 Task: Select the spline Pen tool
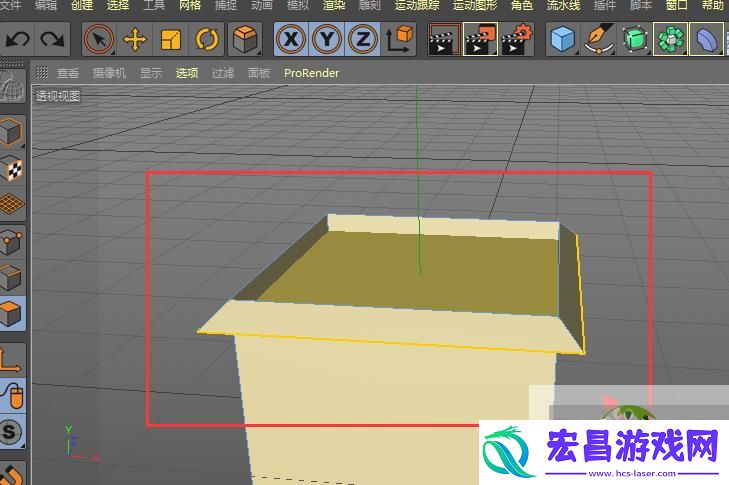pos(599,40)
